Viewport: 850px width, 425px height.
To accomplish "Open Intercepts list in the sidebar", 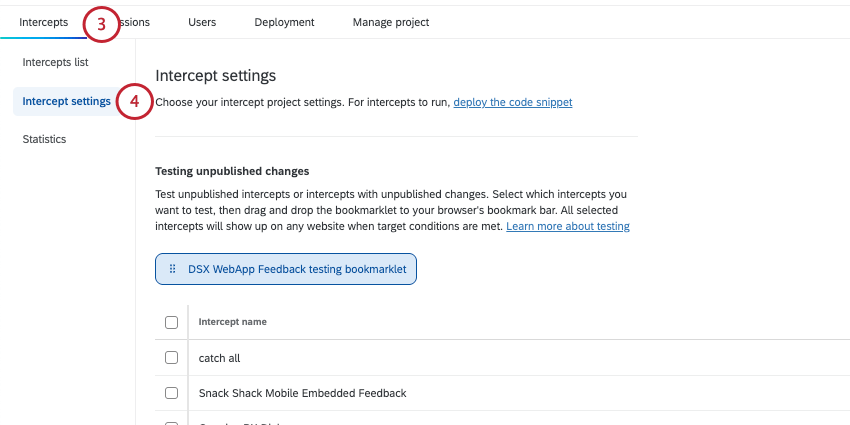I will coord(56,62).
